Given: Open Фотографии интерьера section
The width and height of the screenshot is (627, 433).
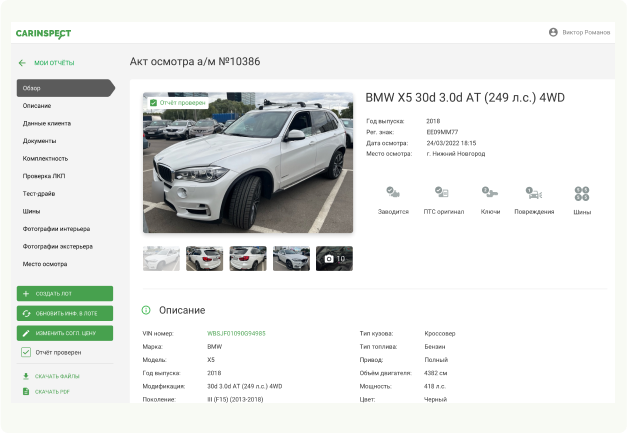Looking at the screenshot, I should 57,229.
